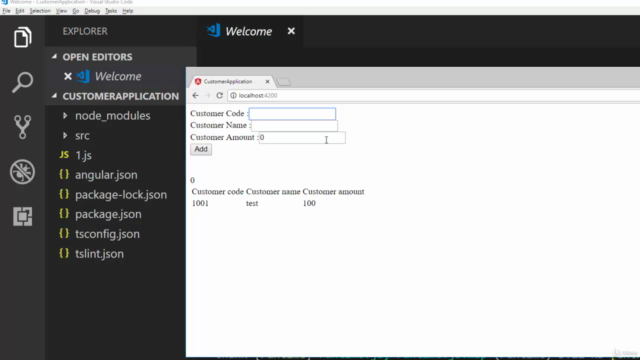View site info icon in address bar
640x360 pixels.
click(233, 96)
